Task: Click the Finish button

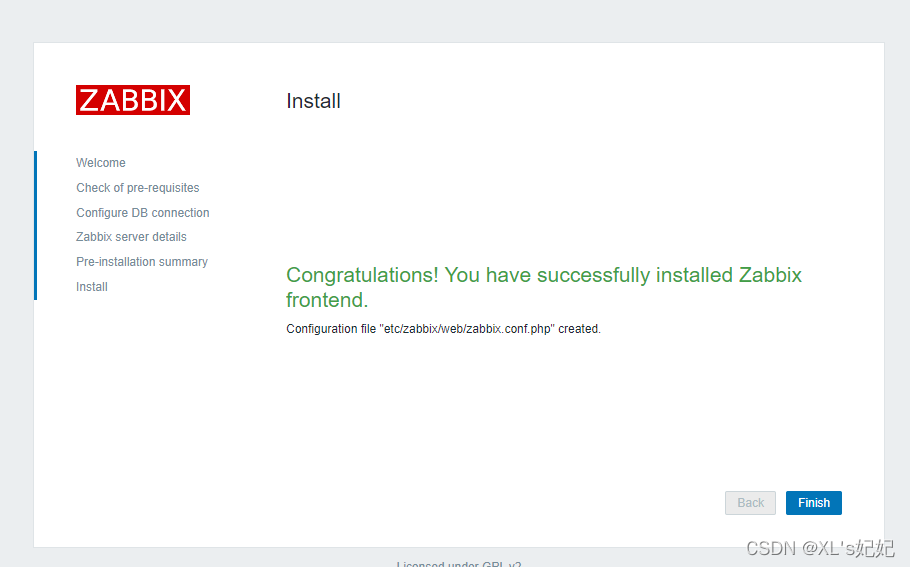Action: pos(814,503)
